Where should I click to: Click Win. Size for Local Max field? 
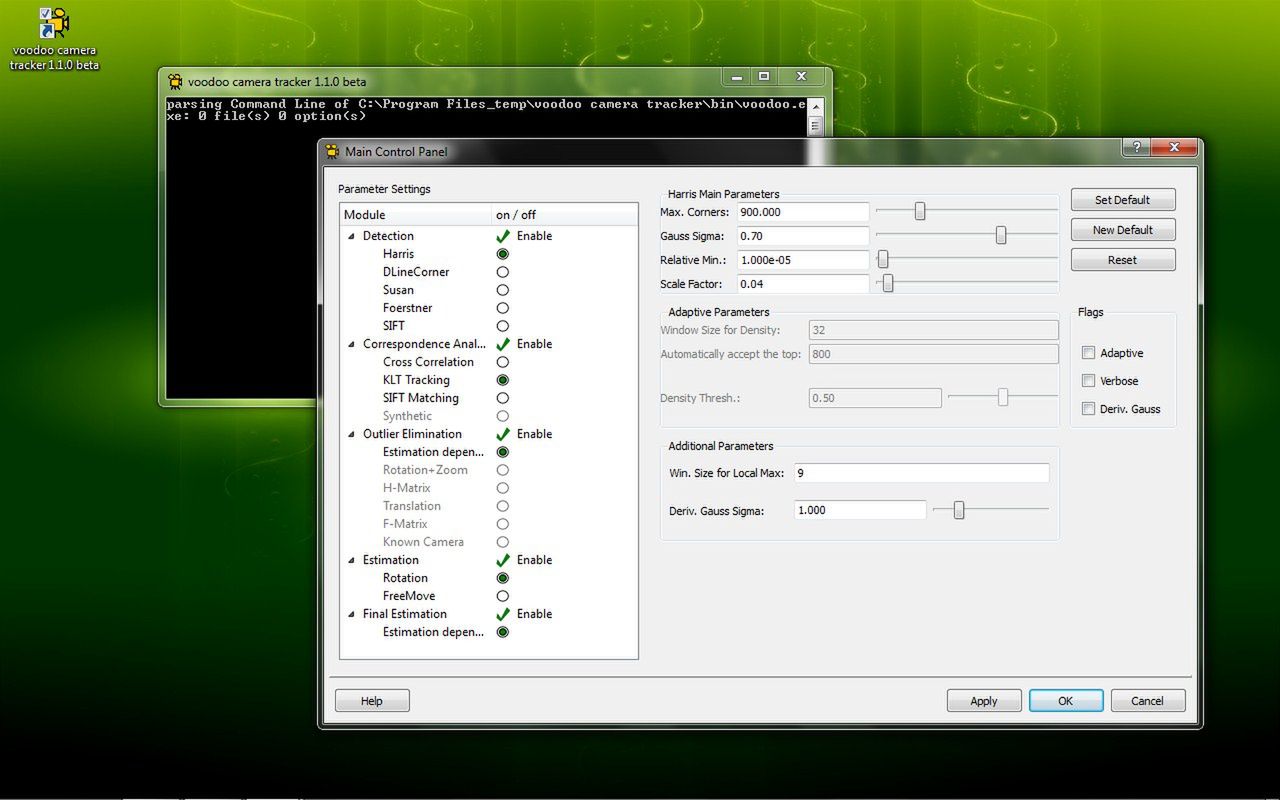coord(922,473)
